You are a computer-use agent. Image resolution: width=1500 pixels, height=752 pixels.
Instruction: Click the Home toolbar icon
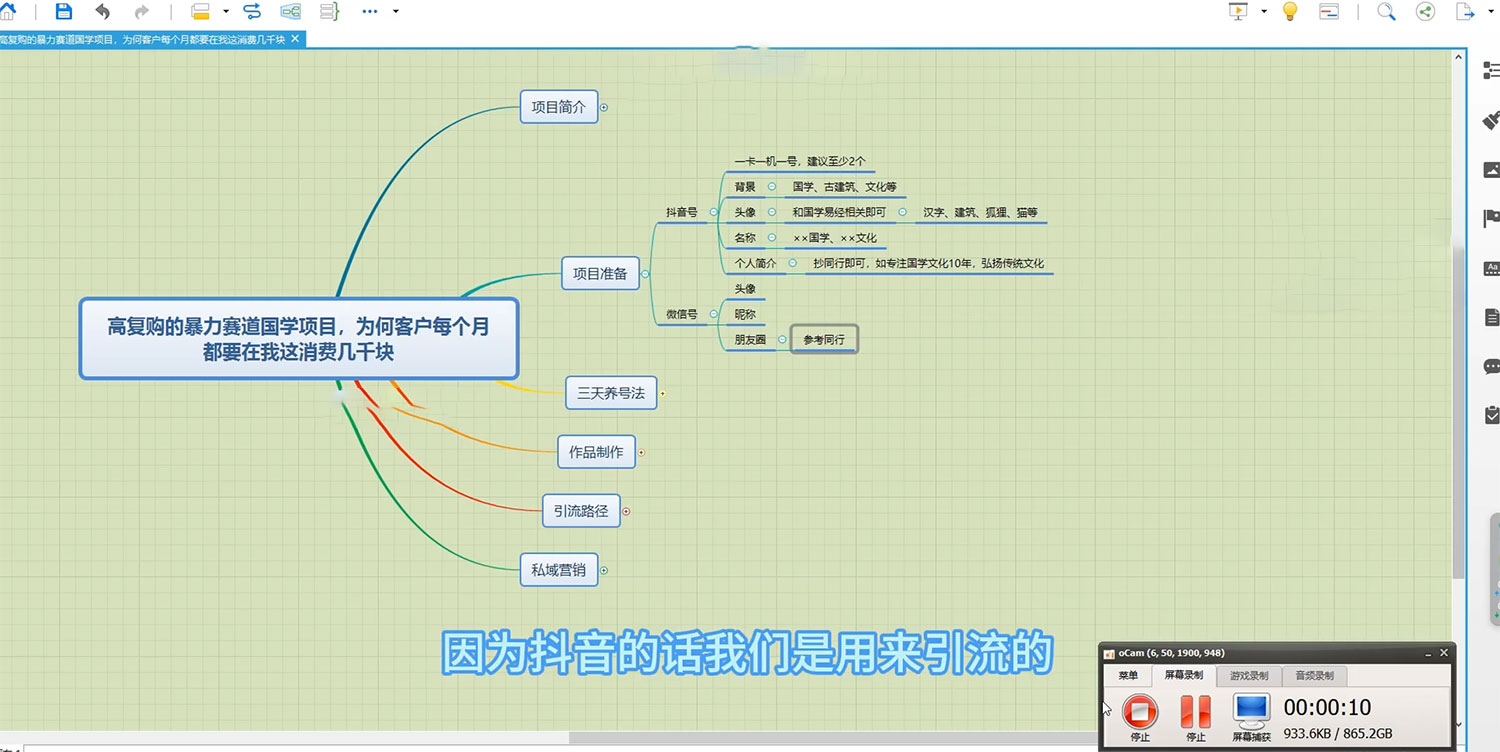pos(9,12)
